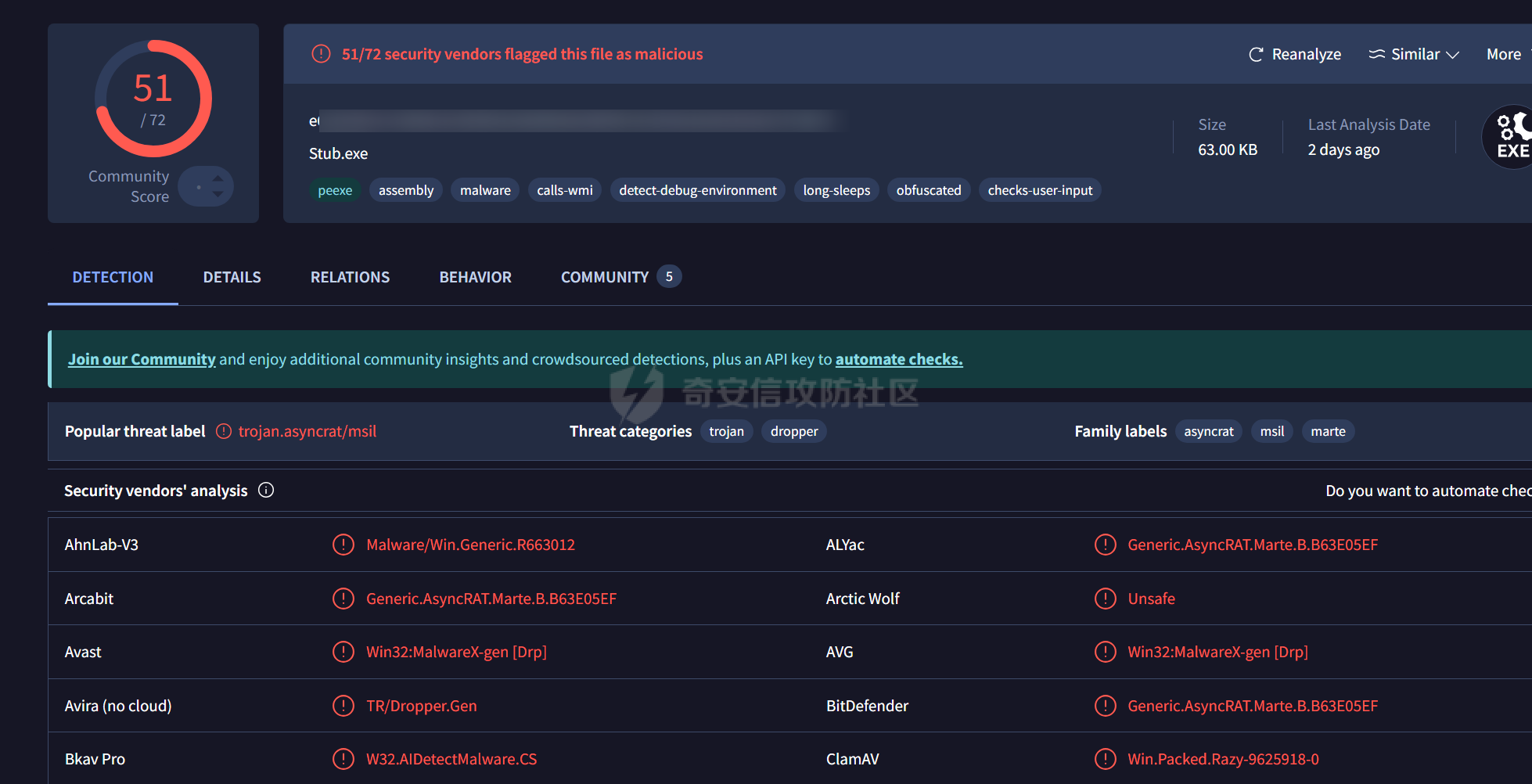
Task: Click the AhnLab-V3 detection alert icon
Action: pyautogui.click(x=343, y=545)
